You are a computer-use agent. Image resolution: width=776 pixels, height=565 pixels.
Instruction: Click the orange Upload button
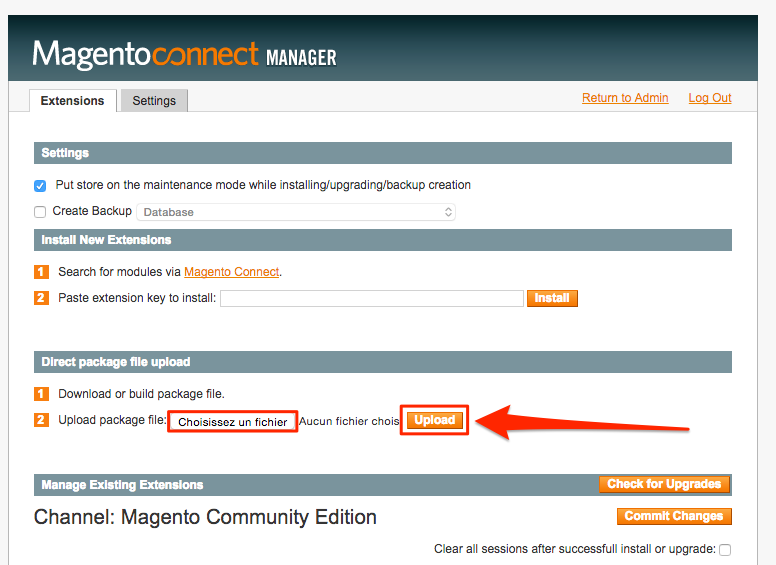point(435,420)
